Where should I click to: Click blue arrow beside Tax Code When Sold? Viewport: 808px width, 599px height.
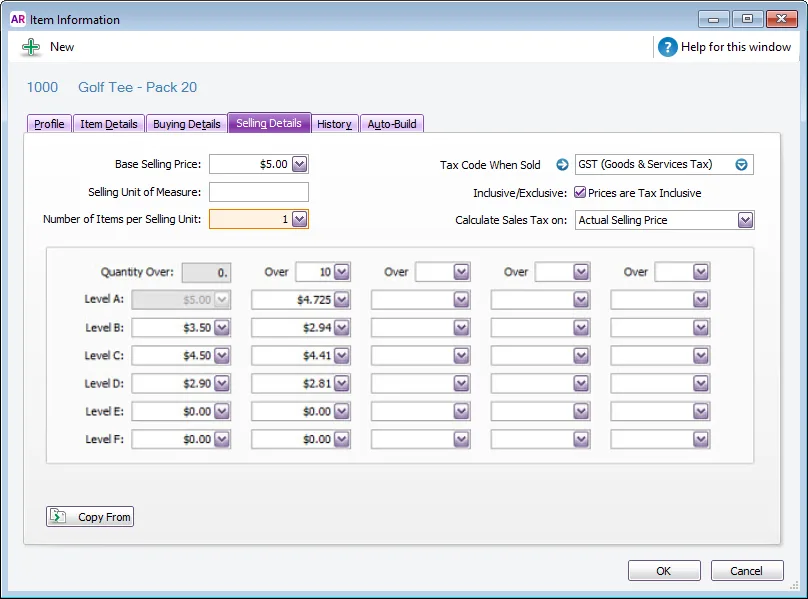562,164
